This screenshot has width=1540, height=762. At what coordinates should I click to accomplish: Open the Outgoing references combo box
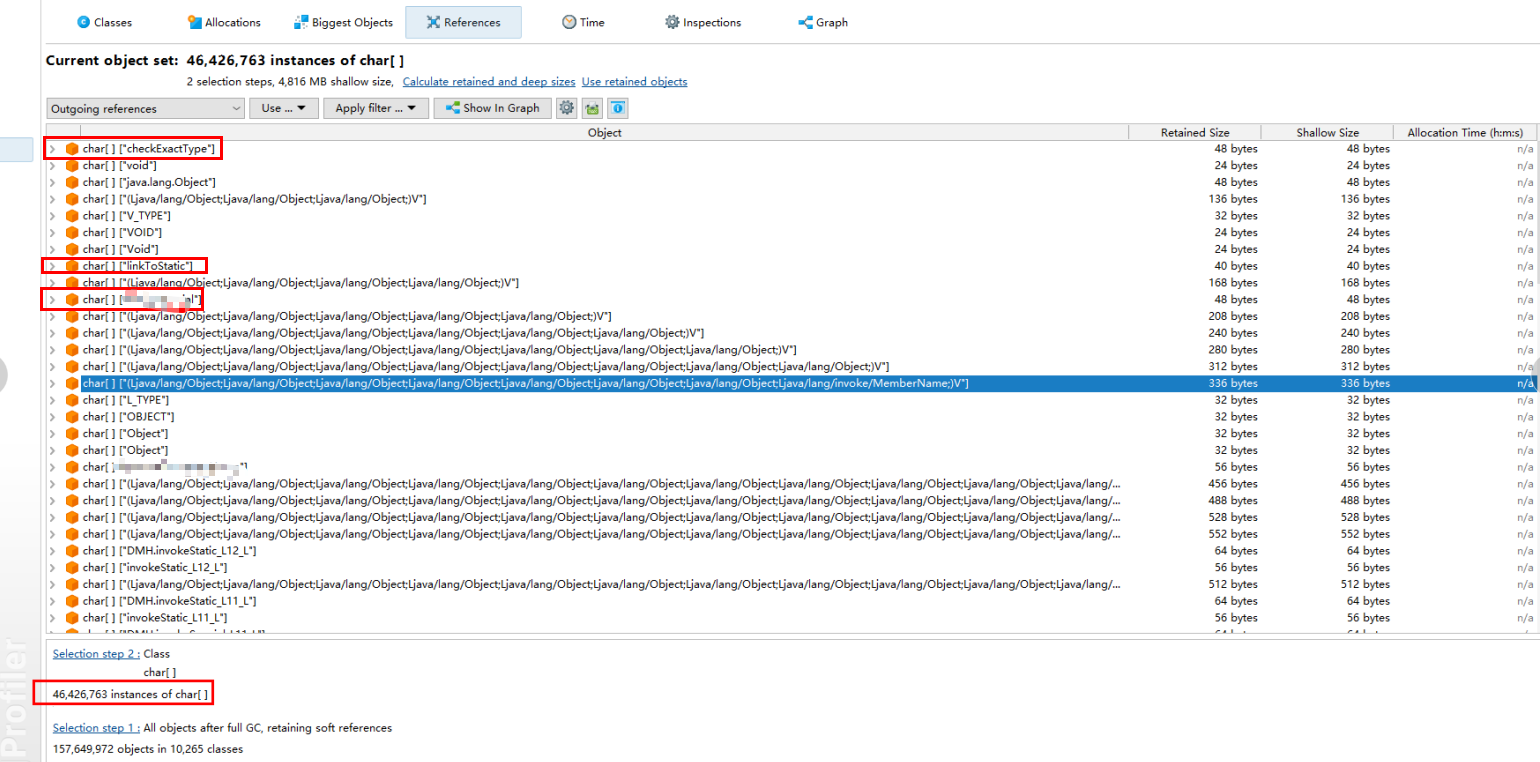145,108
